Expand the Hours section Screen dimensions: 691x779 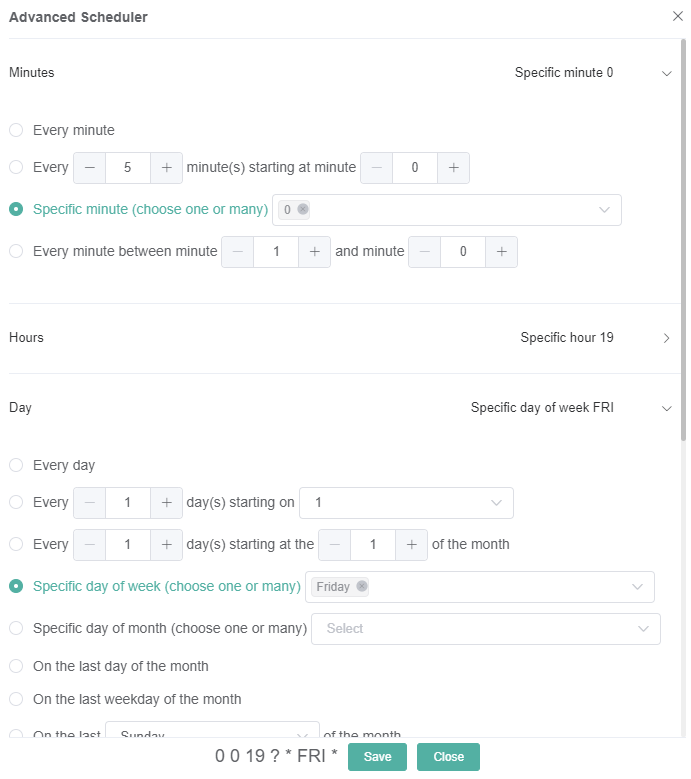coord(667,338)
